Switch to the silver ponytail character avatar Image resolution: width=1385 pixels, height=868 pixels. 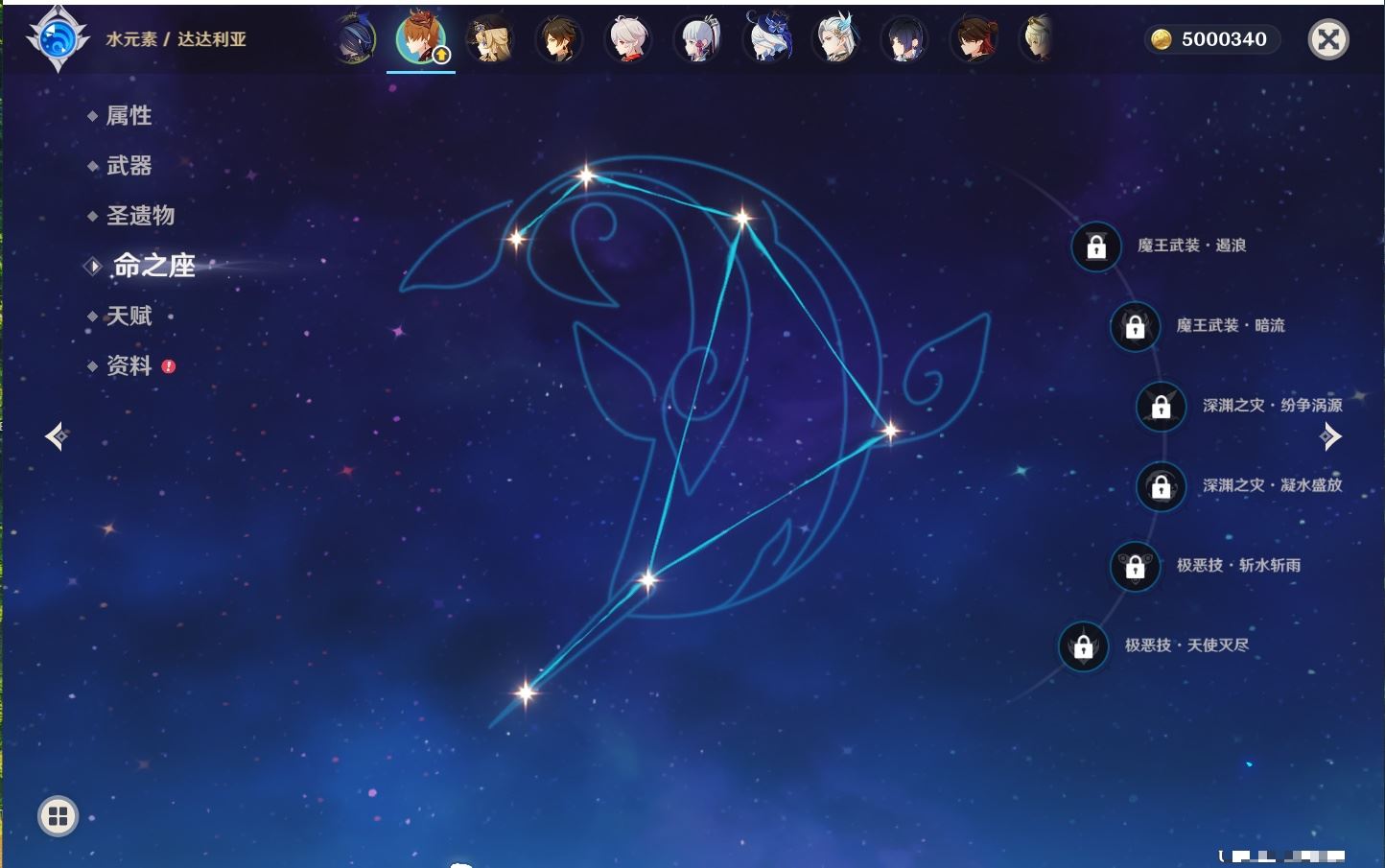click(x=698, y=39)
